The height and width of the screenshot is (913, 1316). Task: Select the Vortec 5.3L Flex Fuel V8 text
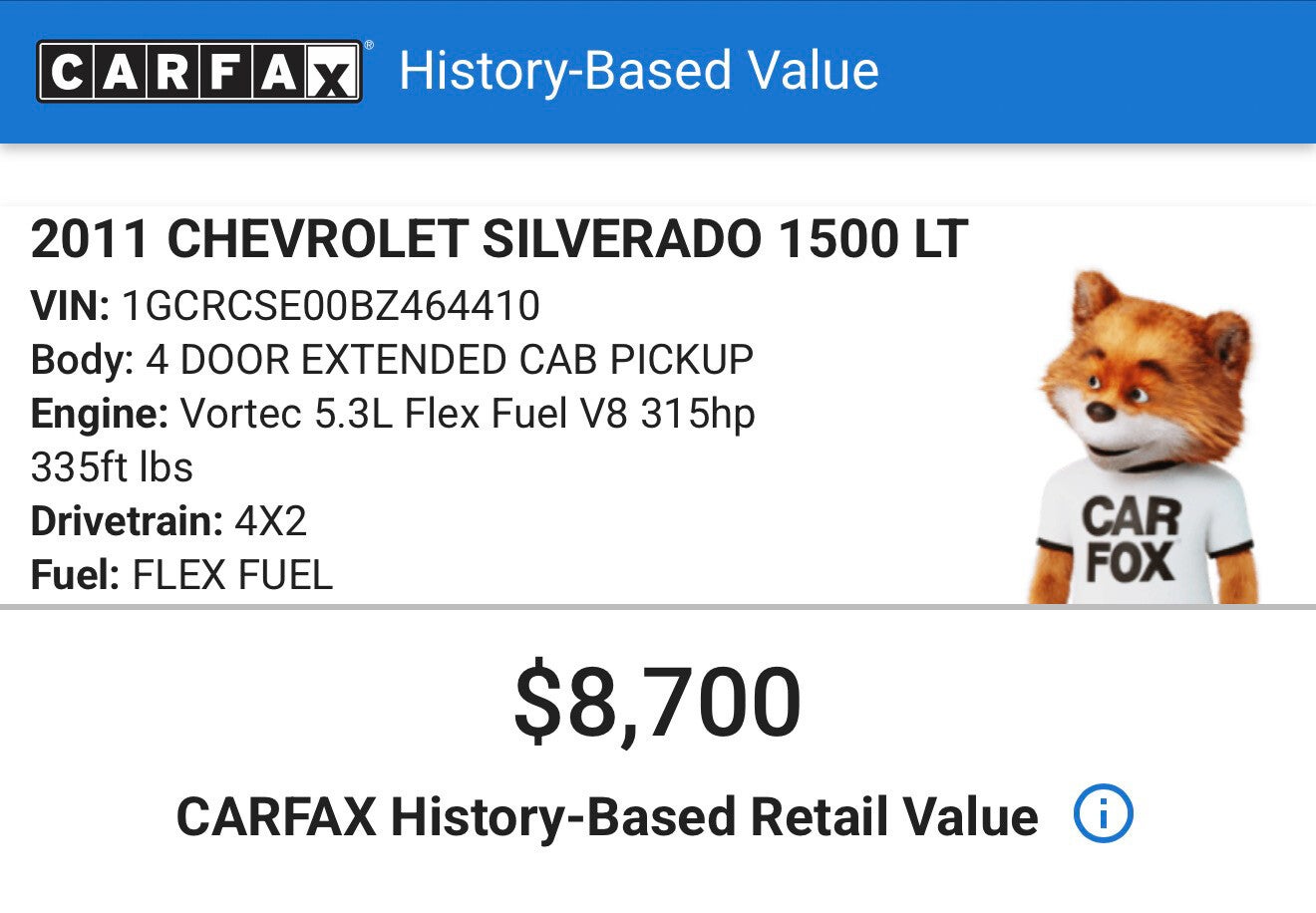point(404,414)
